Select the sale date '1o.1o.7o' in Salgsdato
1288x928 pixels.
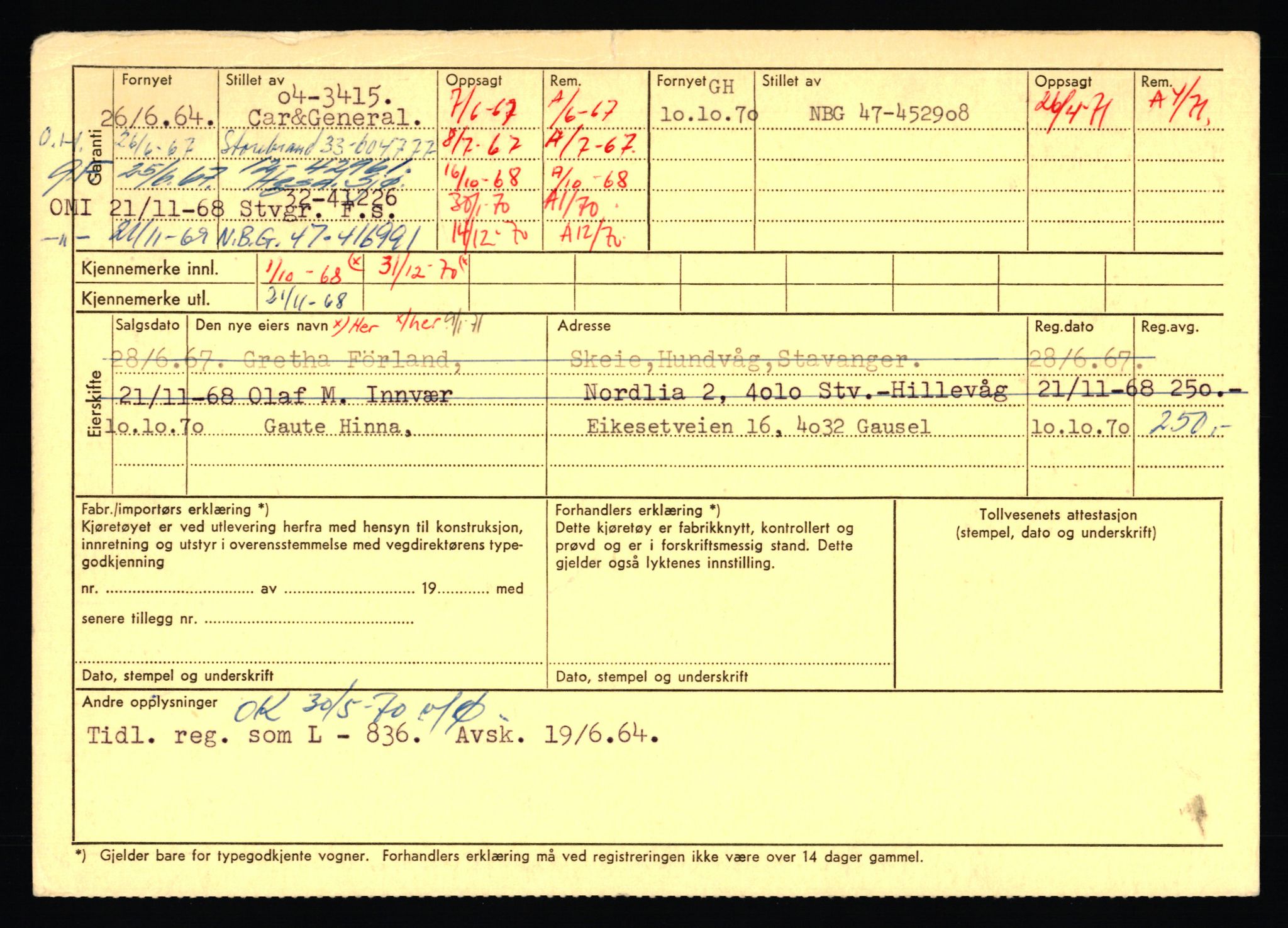(154, 427)
